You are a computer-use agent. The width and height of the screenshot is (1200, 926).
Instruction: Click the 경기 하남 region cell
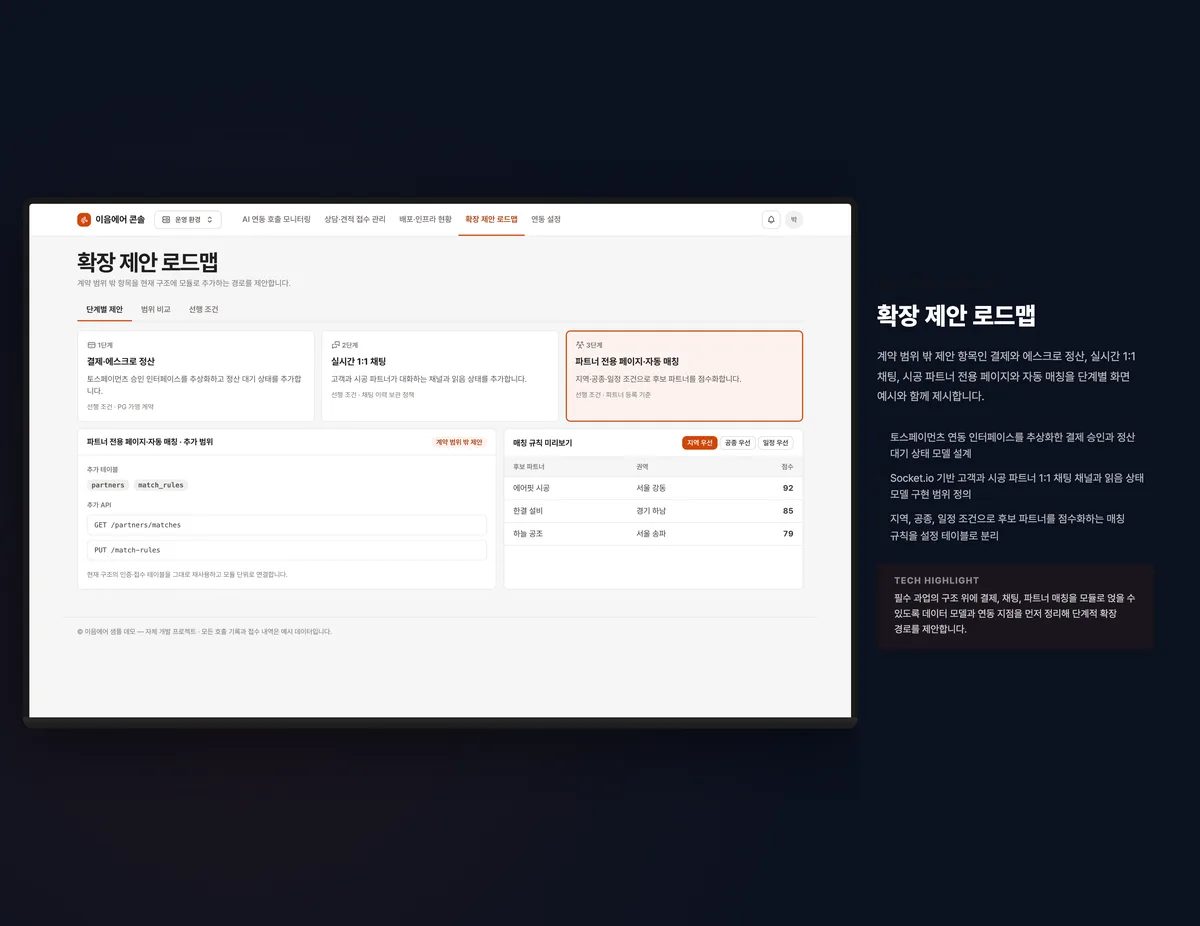pyautogui.click(x=651, y=511)
